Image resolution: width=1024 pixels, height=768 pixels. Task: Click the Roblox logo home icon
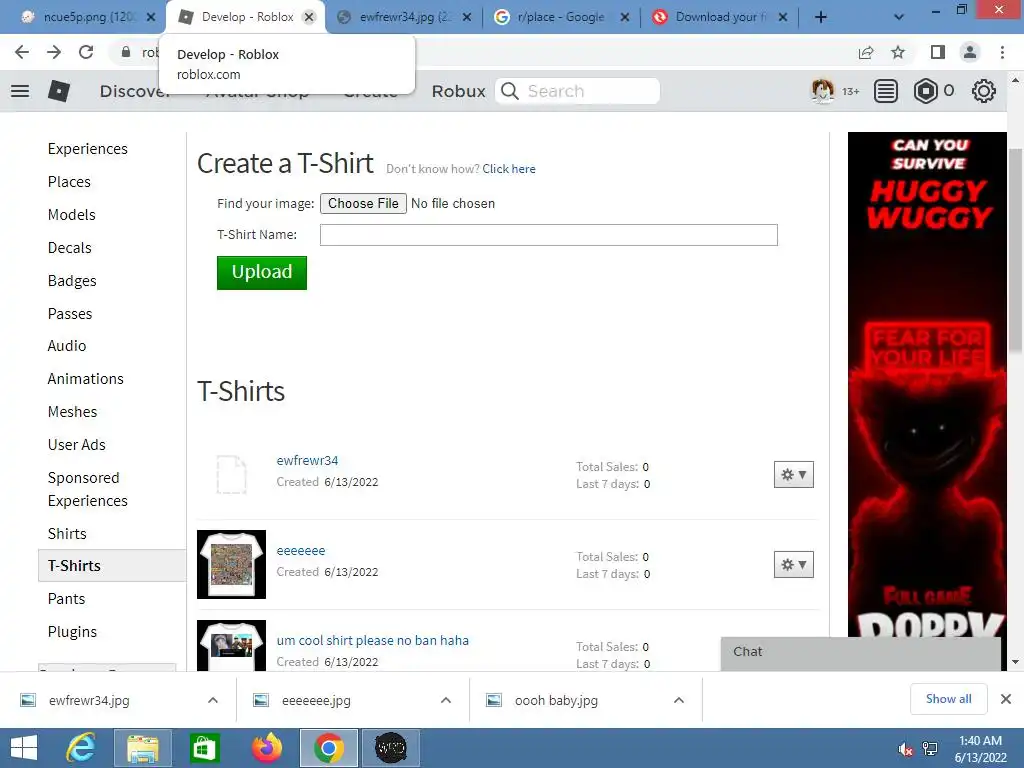pyautogui.click(x=59, y=91)
